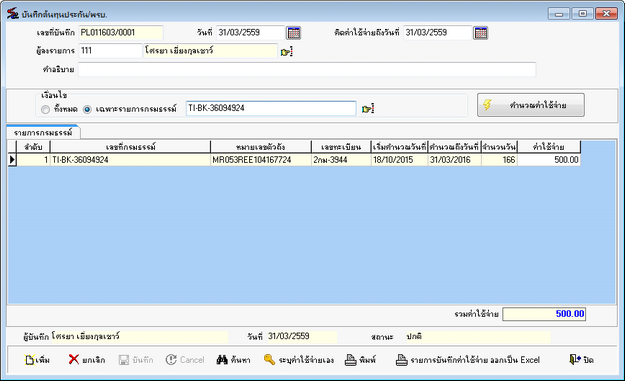The image size is (625, 381).
Task: Click the policy number input TI-BK-36094924
Action: click(x=271, y=108)
